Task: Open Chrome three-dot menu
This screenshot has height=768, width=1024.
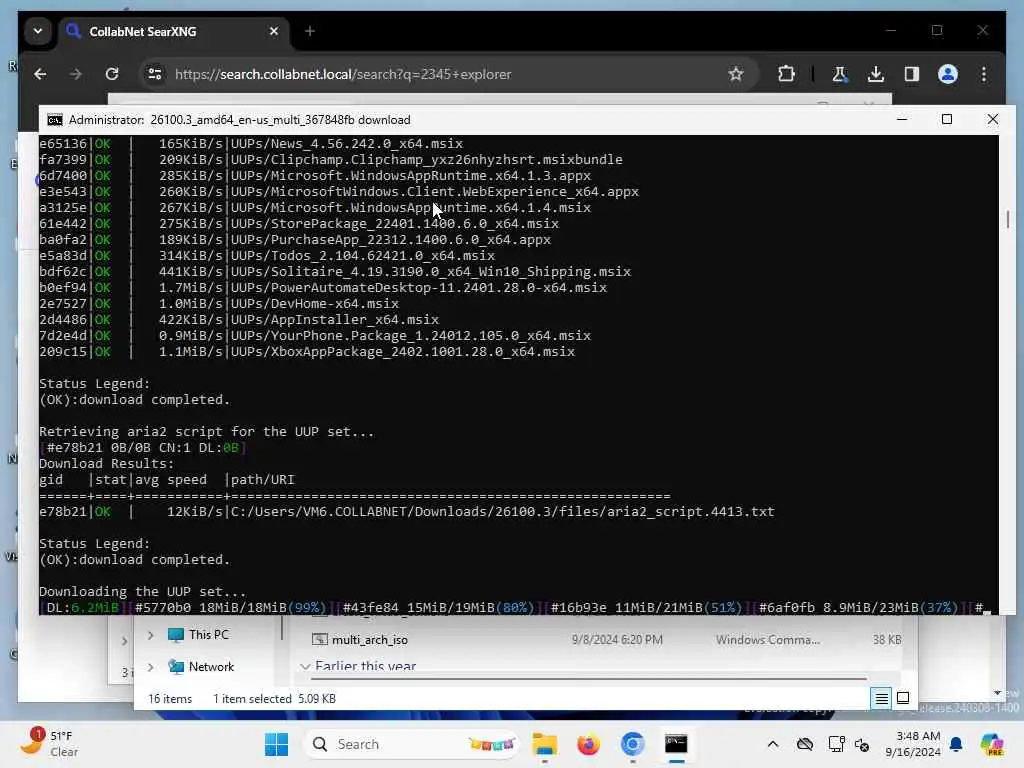Action: [x=984, y=74]
